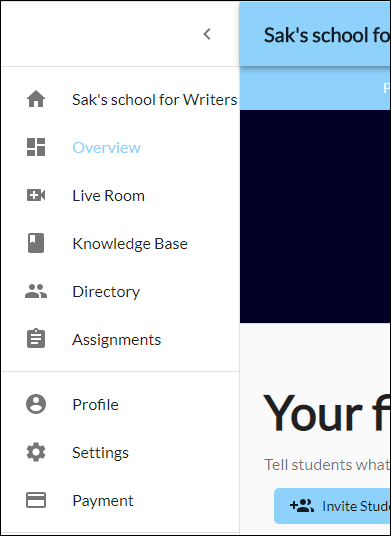Click the Directory people icon
The height and width of the screenshot is (536, 391).
tap(36, 291)
